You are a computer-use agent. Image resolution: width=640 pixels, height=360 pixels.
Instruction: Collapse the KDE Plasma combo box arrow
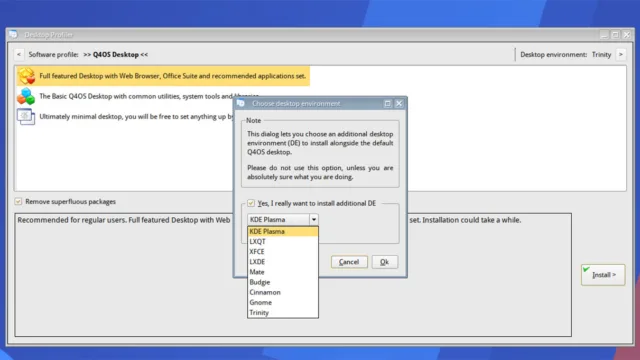(x=313, y=220)
